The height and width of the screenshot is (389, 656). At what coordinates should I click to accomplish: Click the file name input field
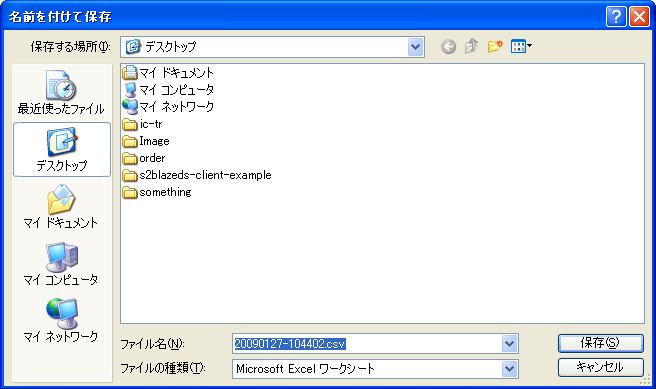click(367, 344)
